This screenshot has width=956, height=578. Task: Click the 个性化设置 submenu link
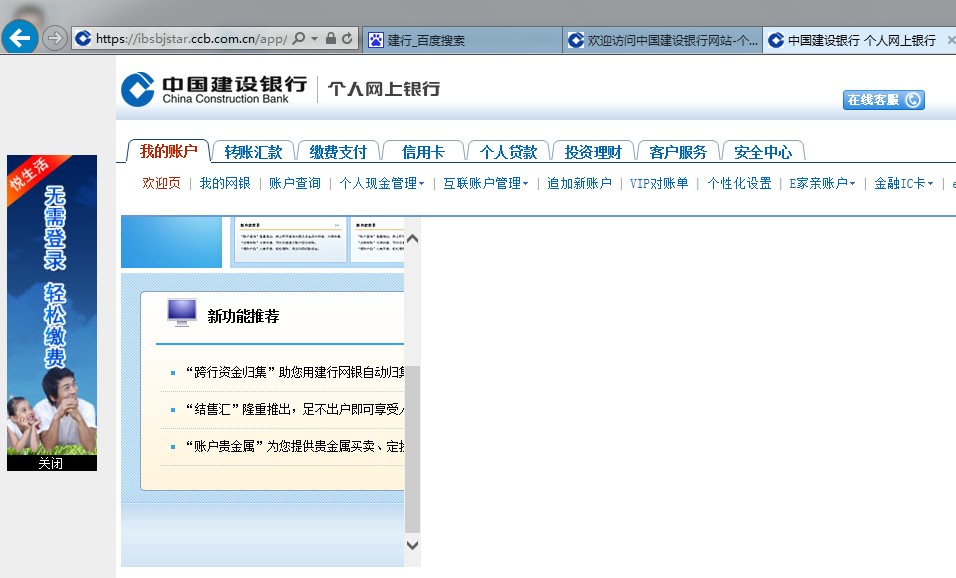point(739,184)
